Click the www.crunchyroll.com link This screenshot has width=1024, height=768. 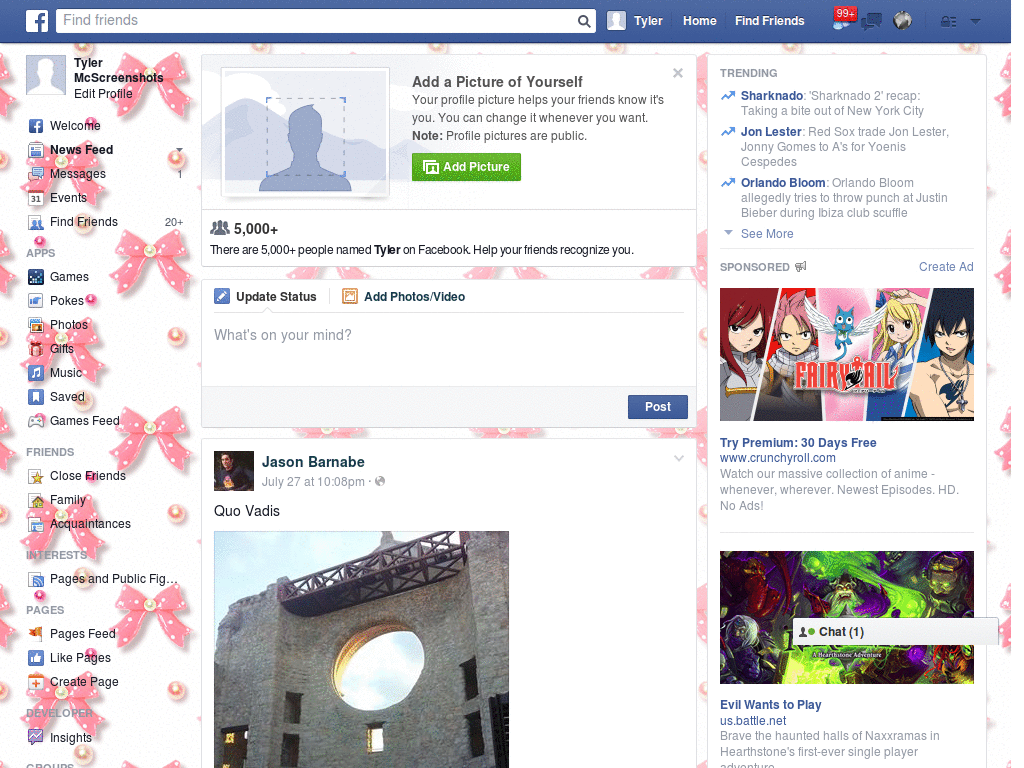777,458
